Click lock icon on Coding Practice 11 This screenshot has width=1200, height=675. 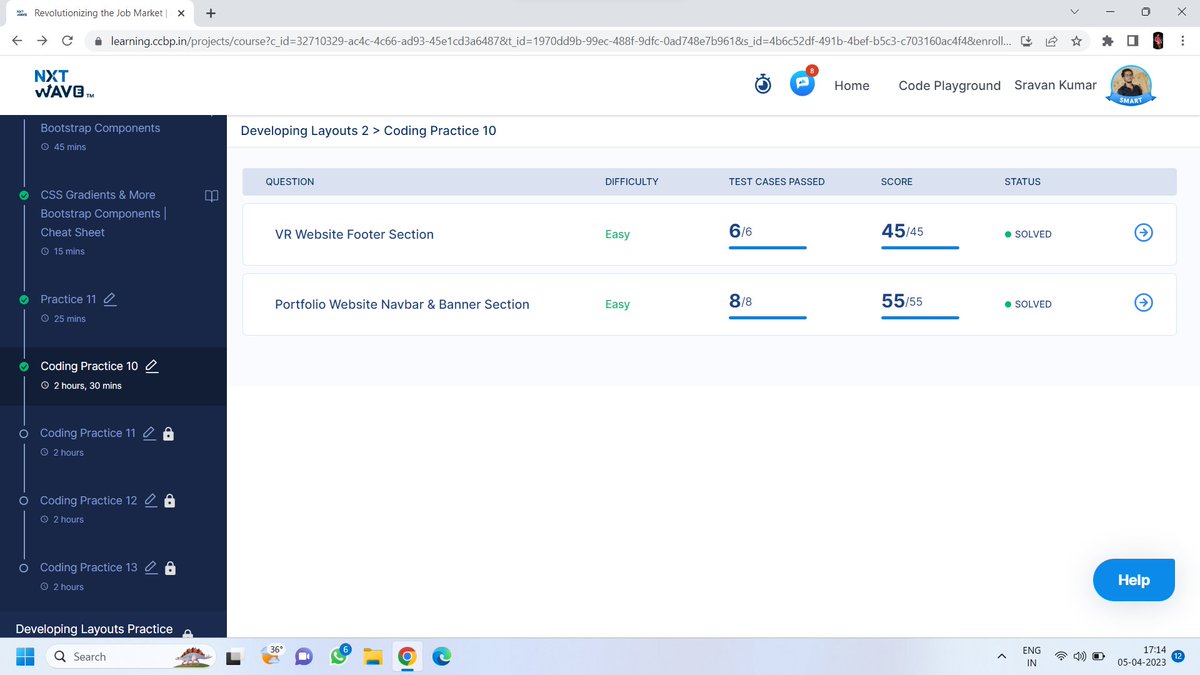[x=169, y=434]
